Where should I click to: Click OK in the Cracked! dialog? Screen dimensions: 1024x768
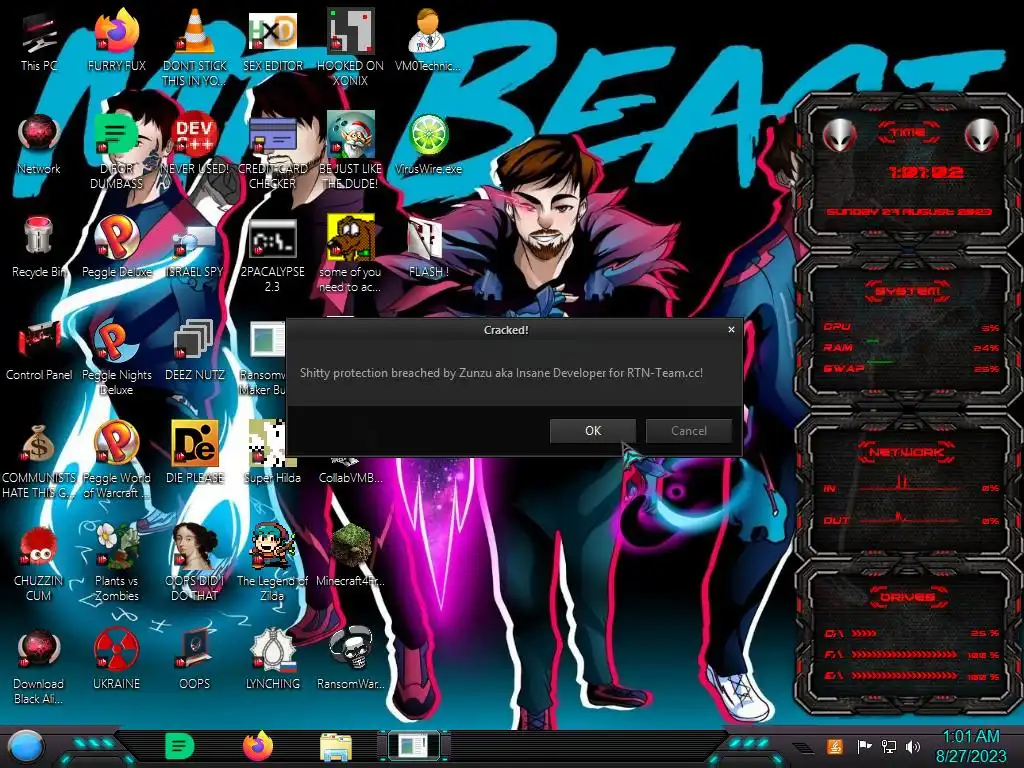tap(592, 431)
